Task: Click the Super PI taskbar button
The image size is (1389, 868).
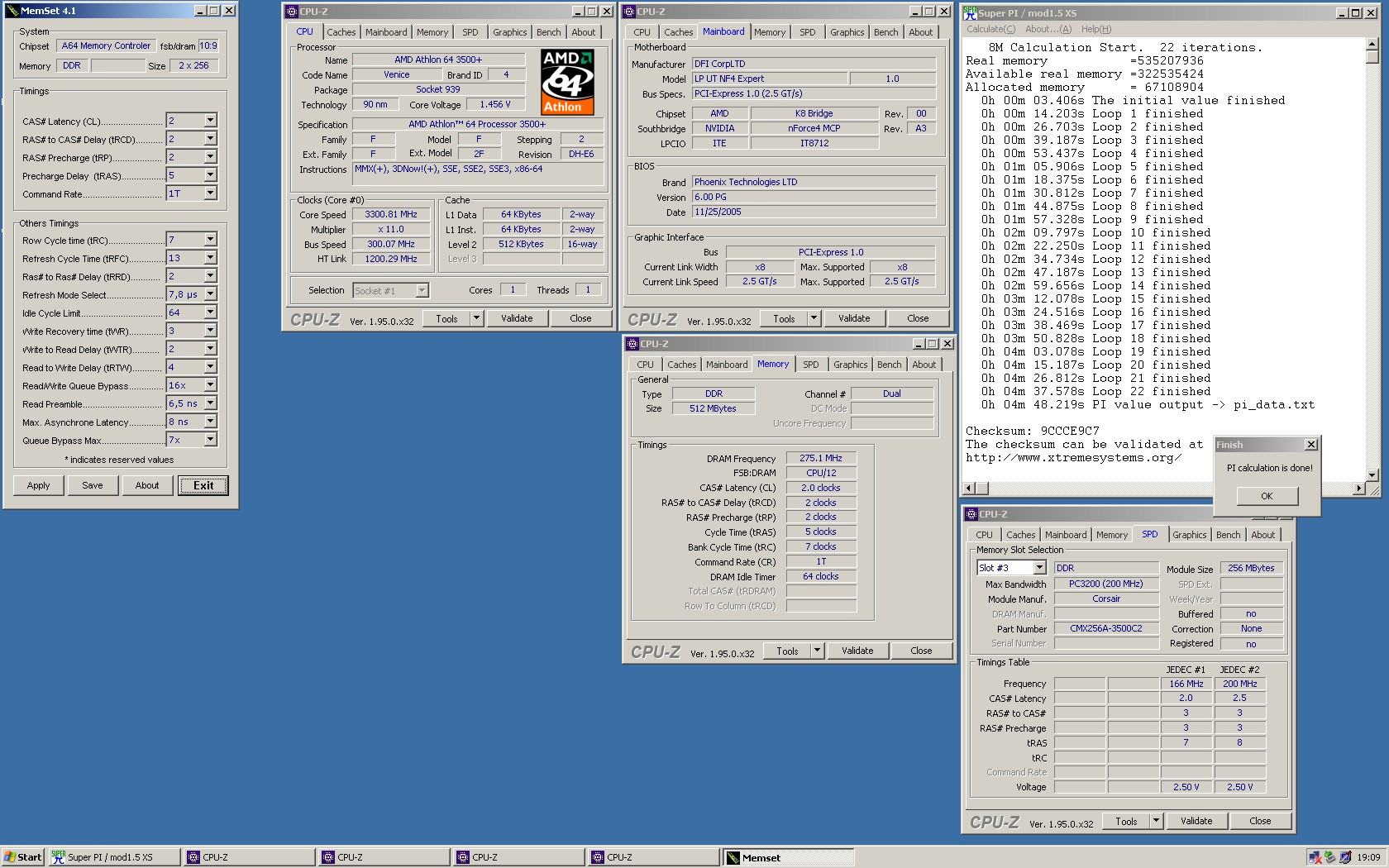Action: tap(113, 857)
